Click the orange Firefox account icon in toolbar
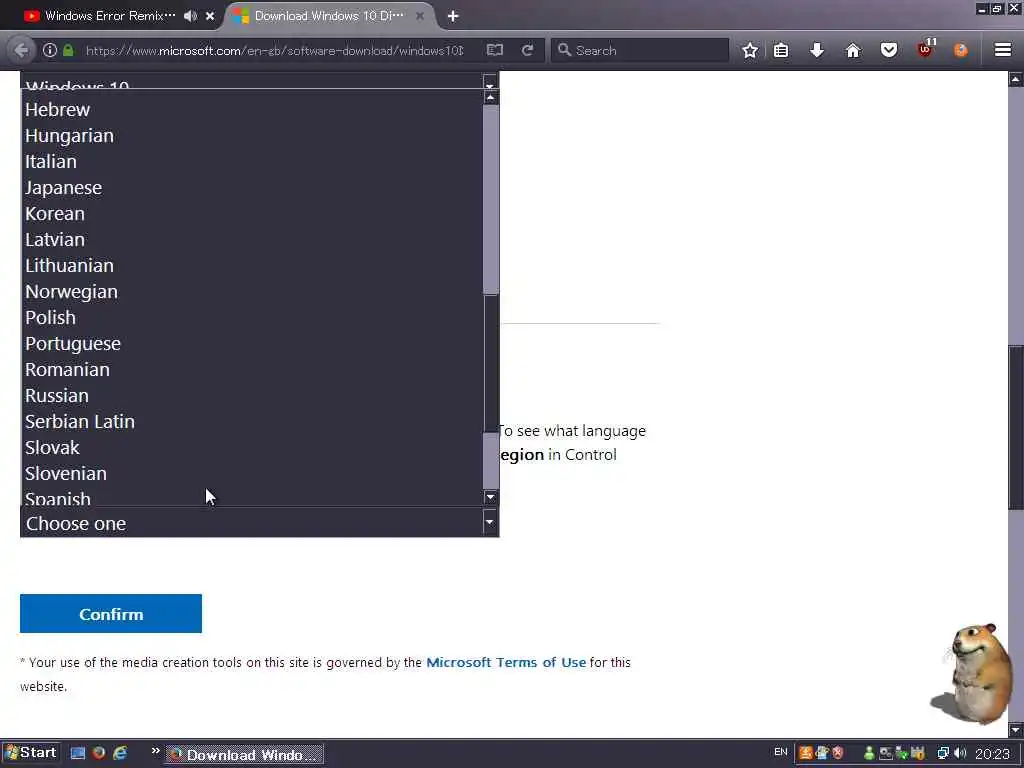The width and height of the screenshot is (1024, 768). (x=961, y=50)
